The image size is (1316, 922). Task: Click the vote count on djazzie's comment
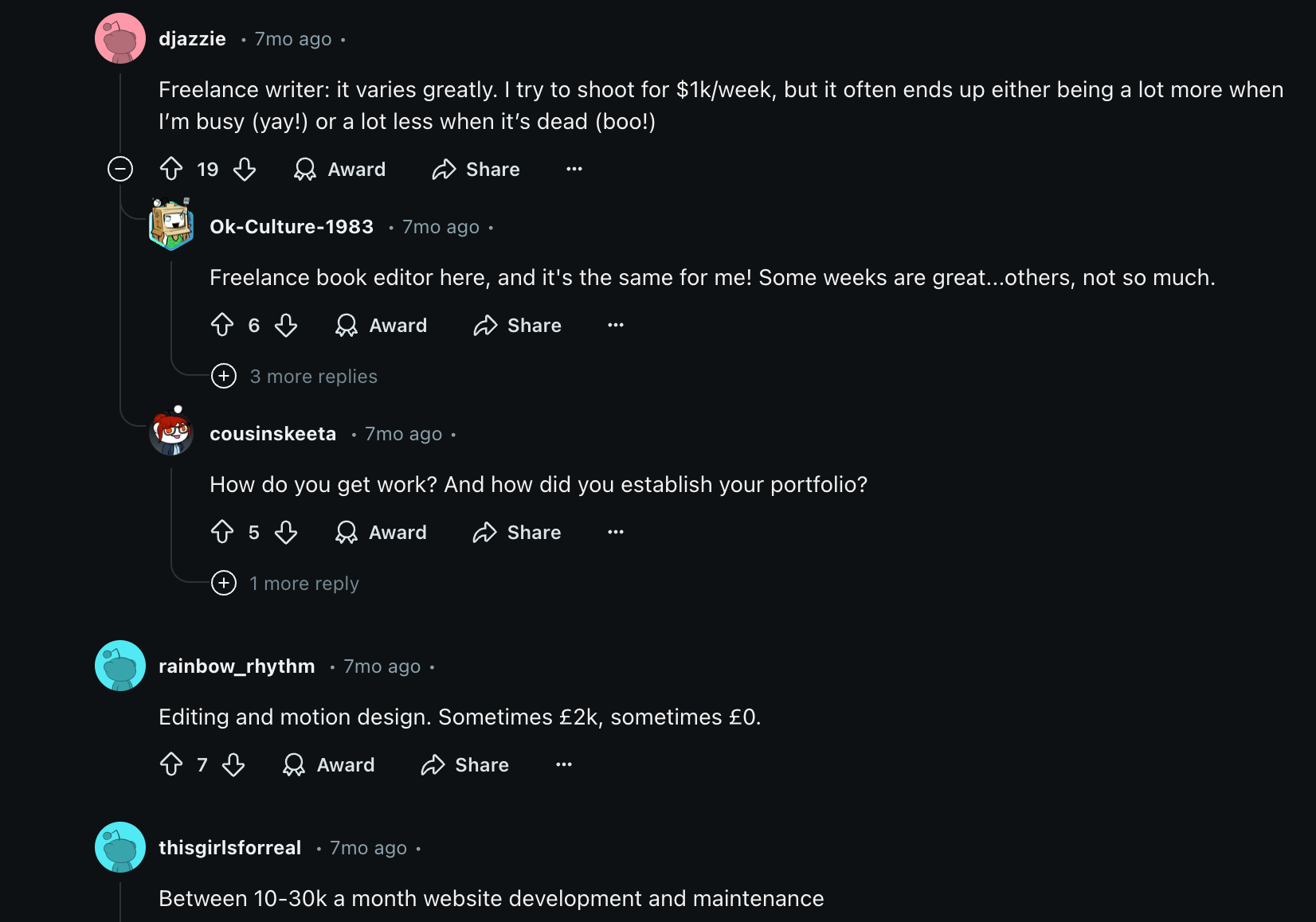207,169
